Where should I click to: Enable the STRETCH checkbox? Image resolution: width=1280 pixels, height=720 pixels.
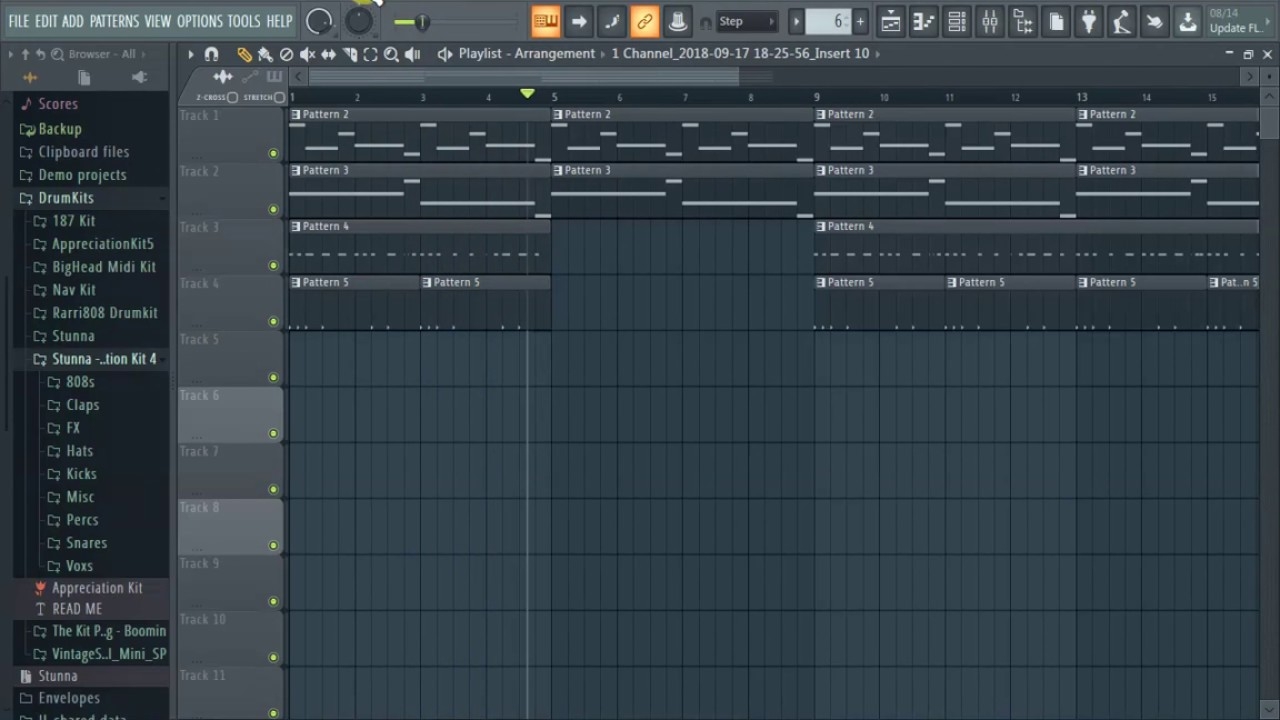[x=279, y=97]
